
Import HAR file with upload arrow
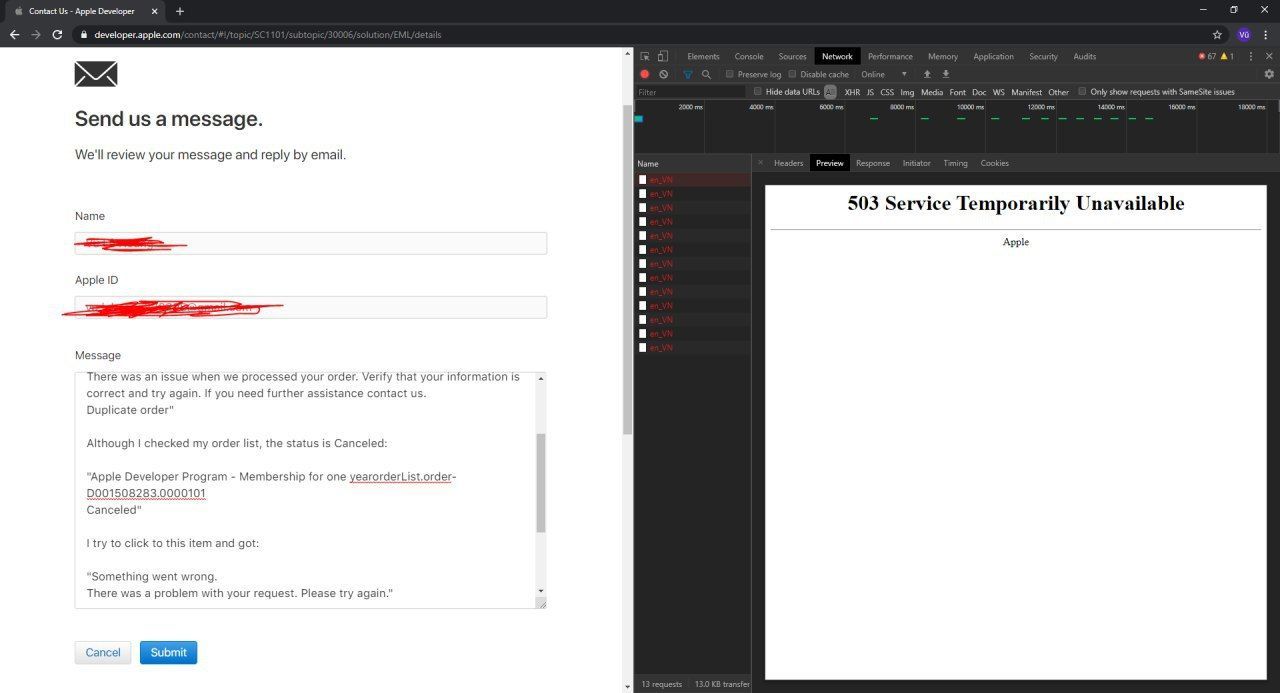927,74
